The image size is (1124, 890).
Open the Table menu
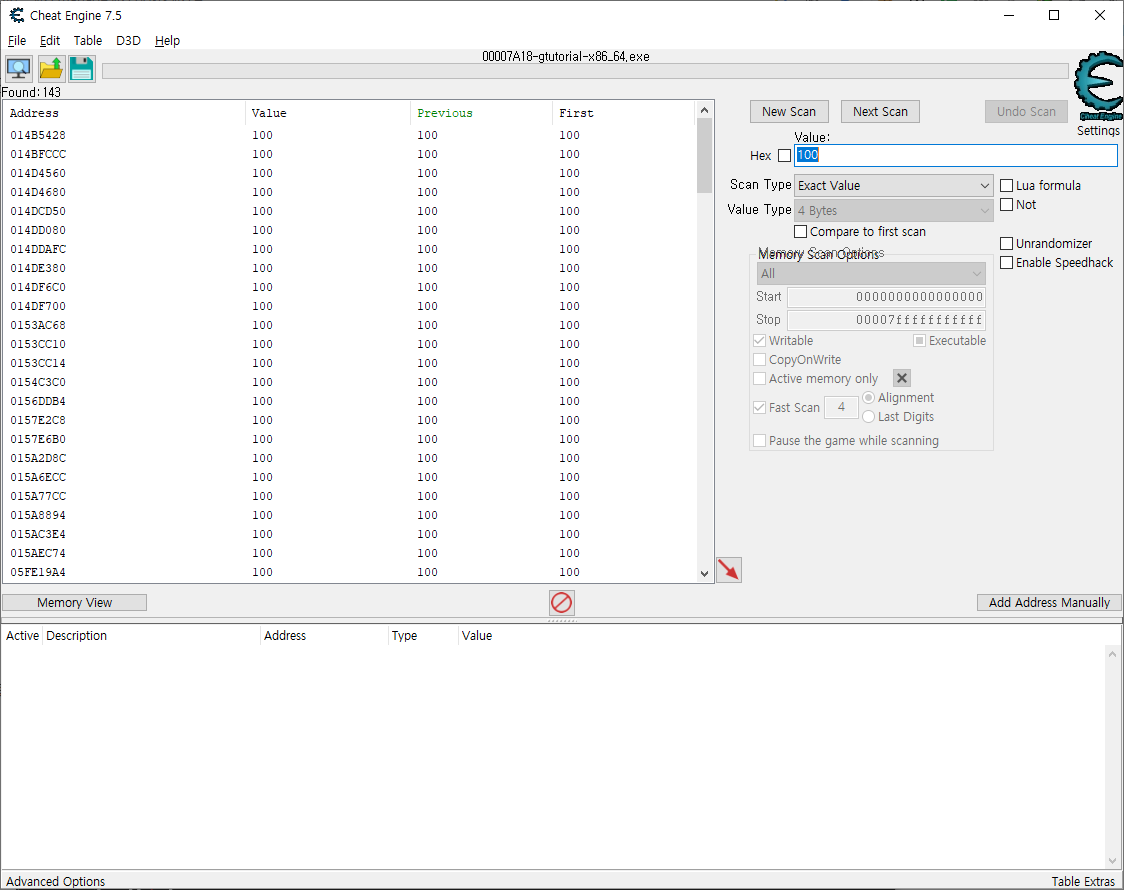tap(87, 41)
